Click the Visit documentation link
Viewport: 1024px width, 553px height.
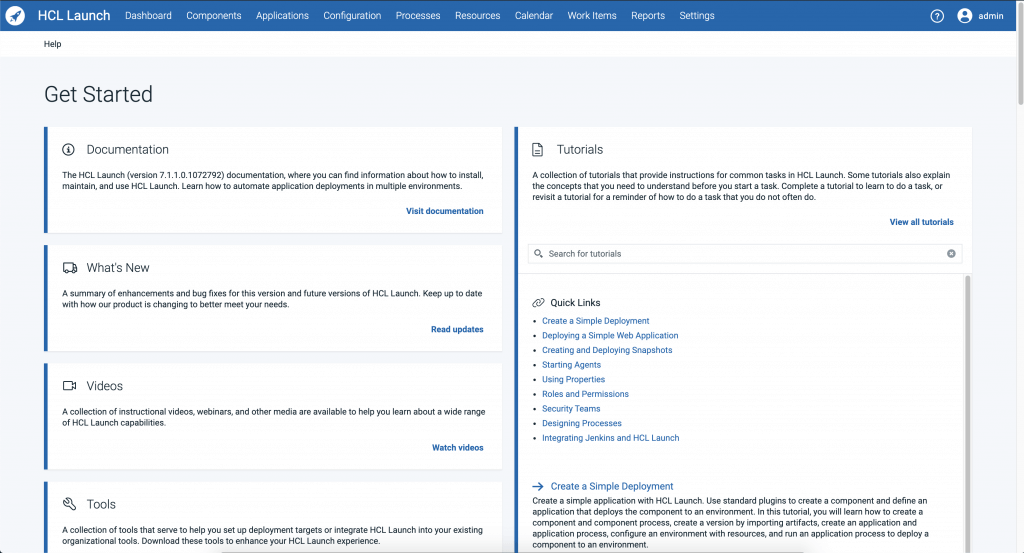tap(444, 211)
